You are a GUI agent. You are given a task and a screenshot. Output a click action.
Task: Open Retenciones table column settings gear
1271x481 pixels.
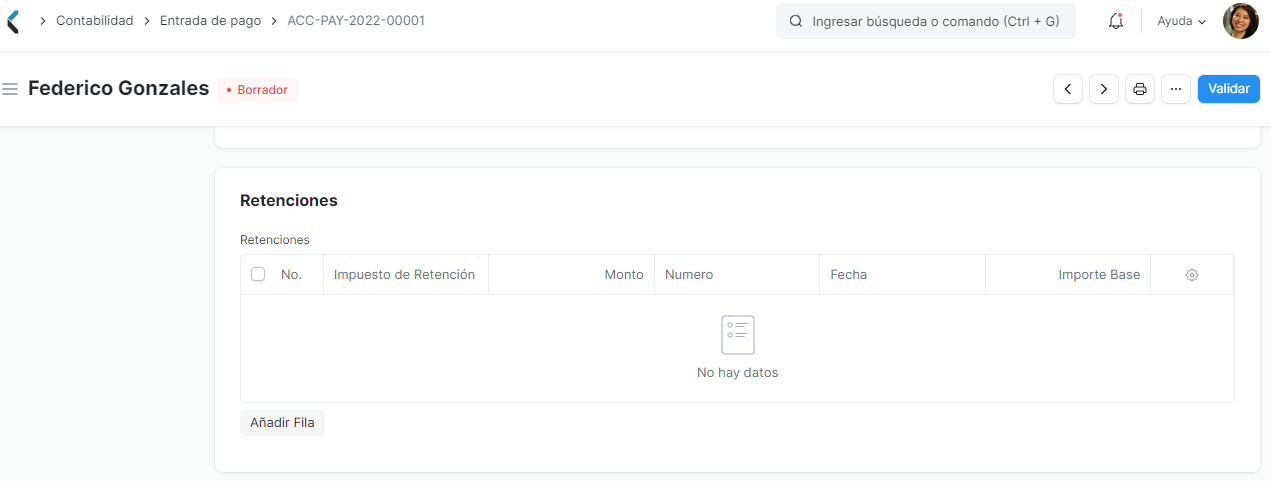1192,275
